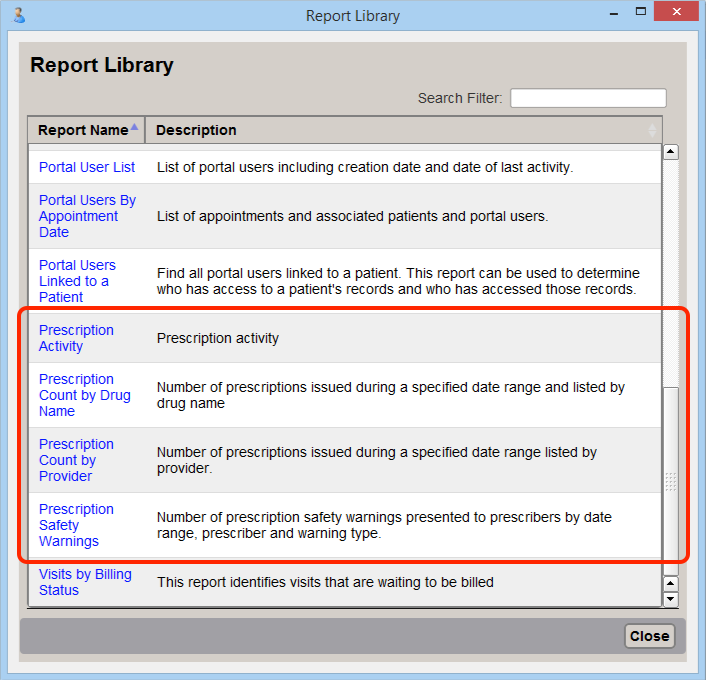Minimize the Report Library window
Screen dimensions: 706x680
(x=613, y=14)
